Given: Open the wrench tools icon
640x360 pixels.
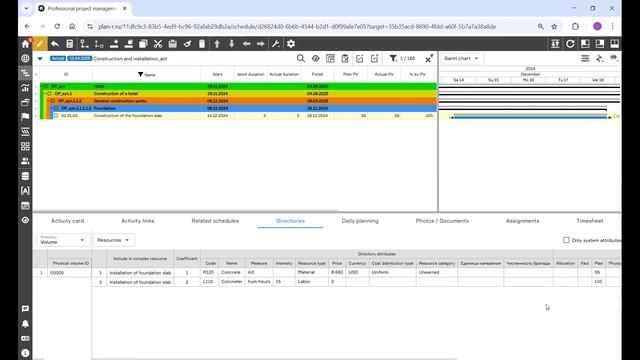Looking at the screenshot, I should (x=276, y=44).
